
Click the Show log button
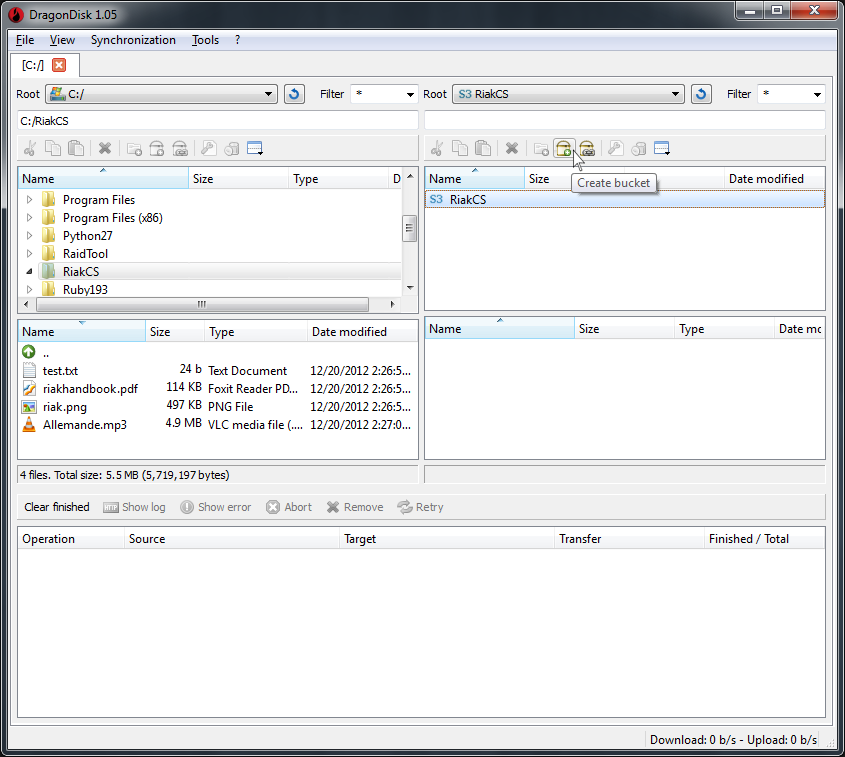pyautogui.click(x=134, y=507)
